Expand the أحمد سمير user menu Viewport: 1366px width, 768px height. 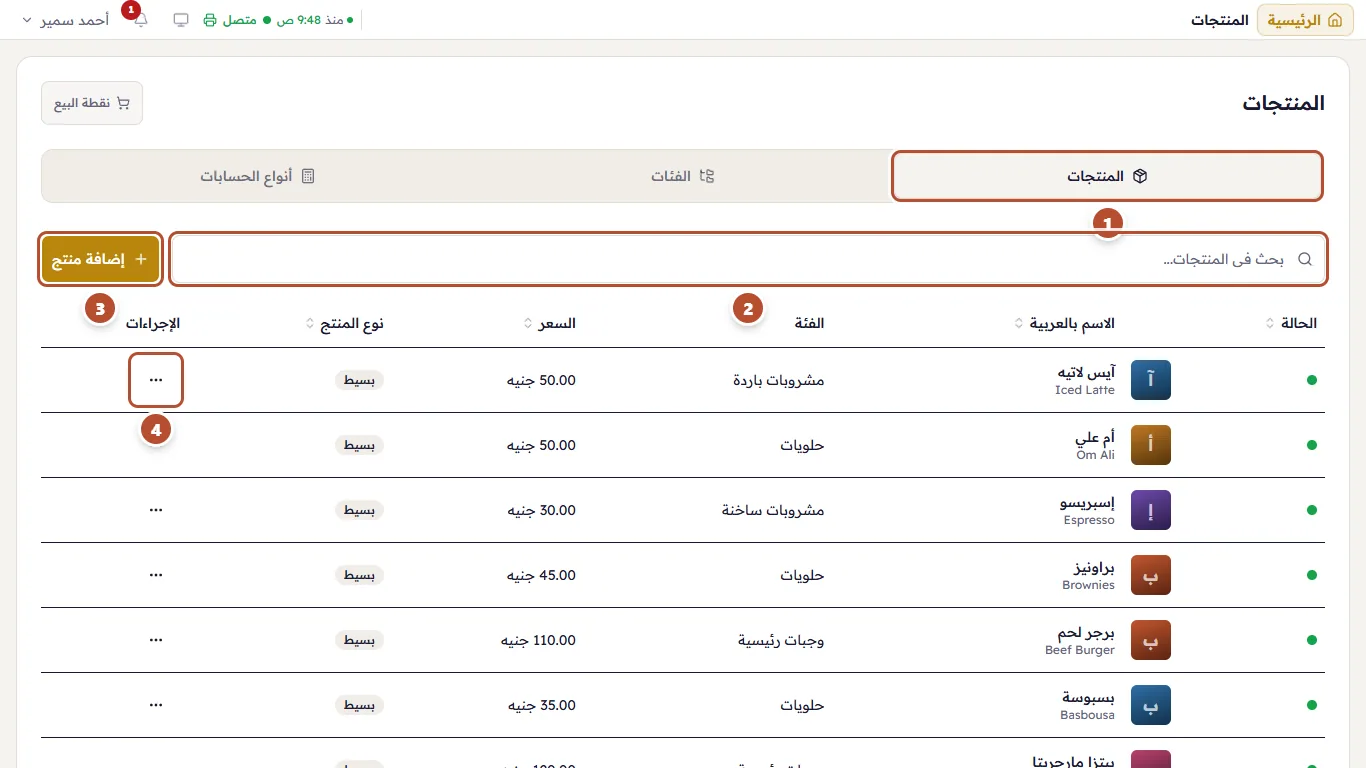[x=66, y=20]
